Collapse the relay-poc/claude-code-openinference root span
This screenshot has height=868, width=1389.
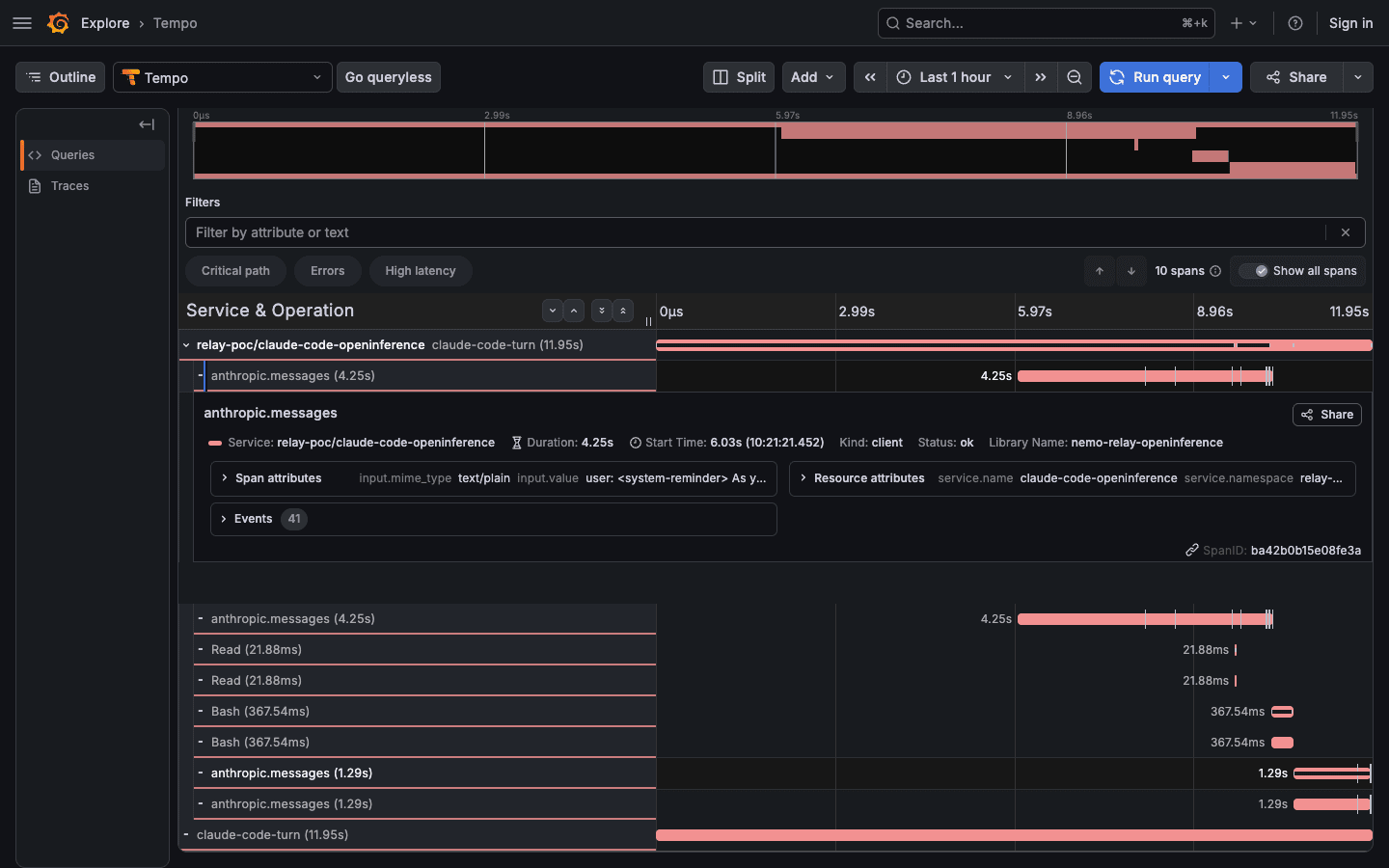[186, 345]
